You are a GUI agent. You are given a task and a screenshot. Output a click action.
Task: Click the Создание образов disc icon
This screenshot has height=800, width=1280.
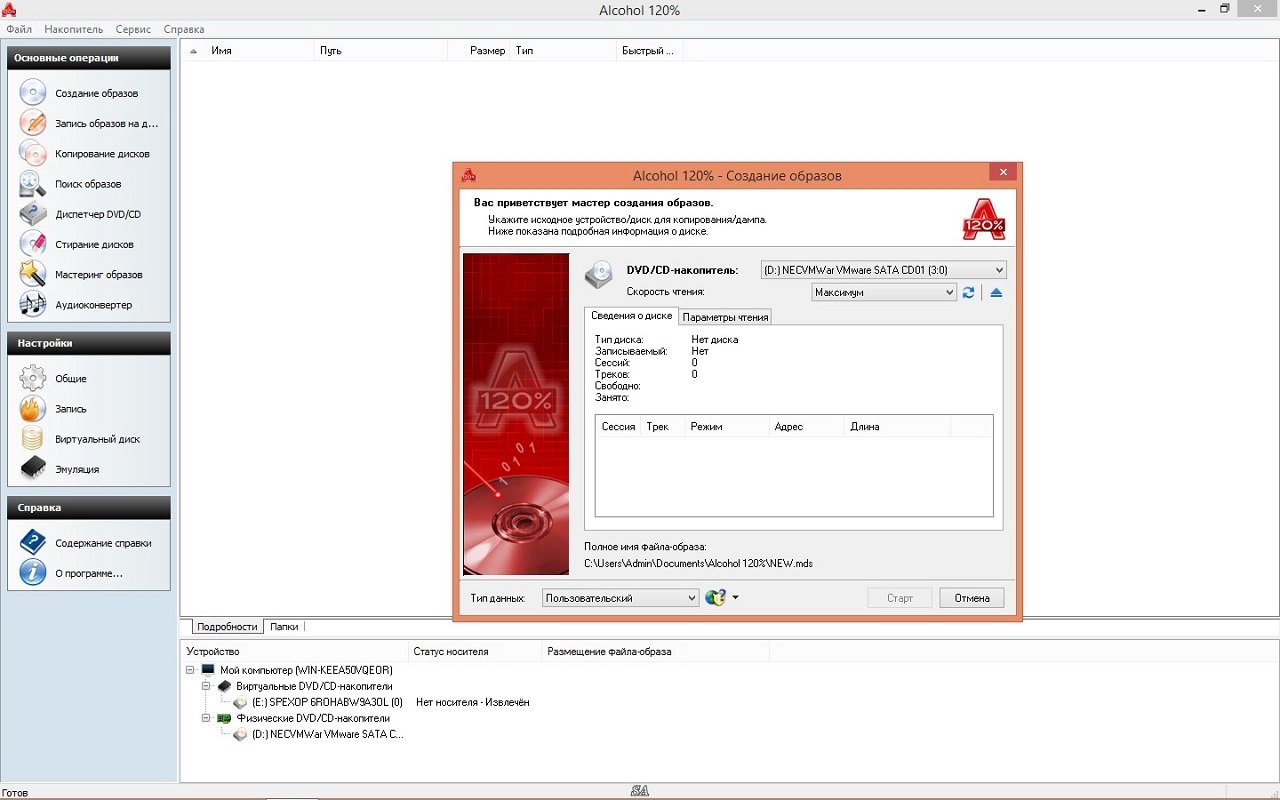point(33,93)
